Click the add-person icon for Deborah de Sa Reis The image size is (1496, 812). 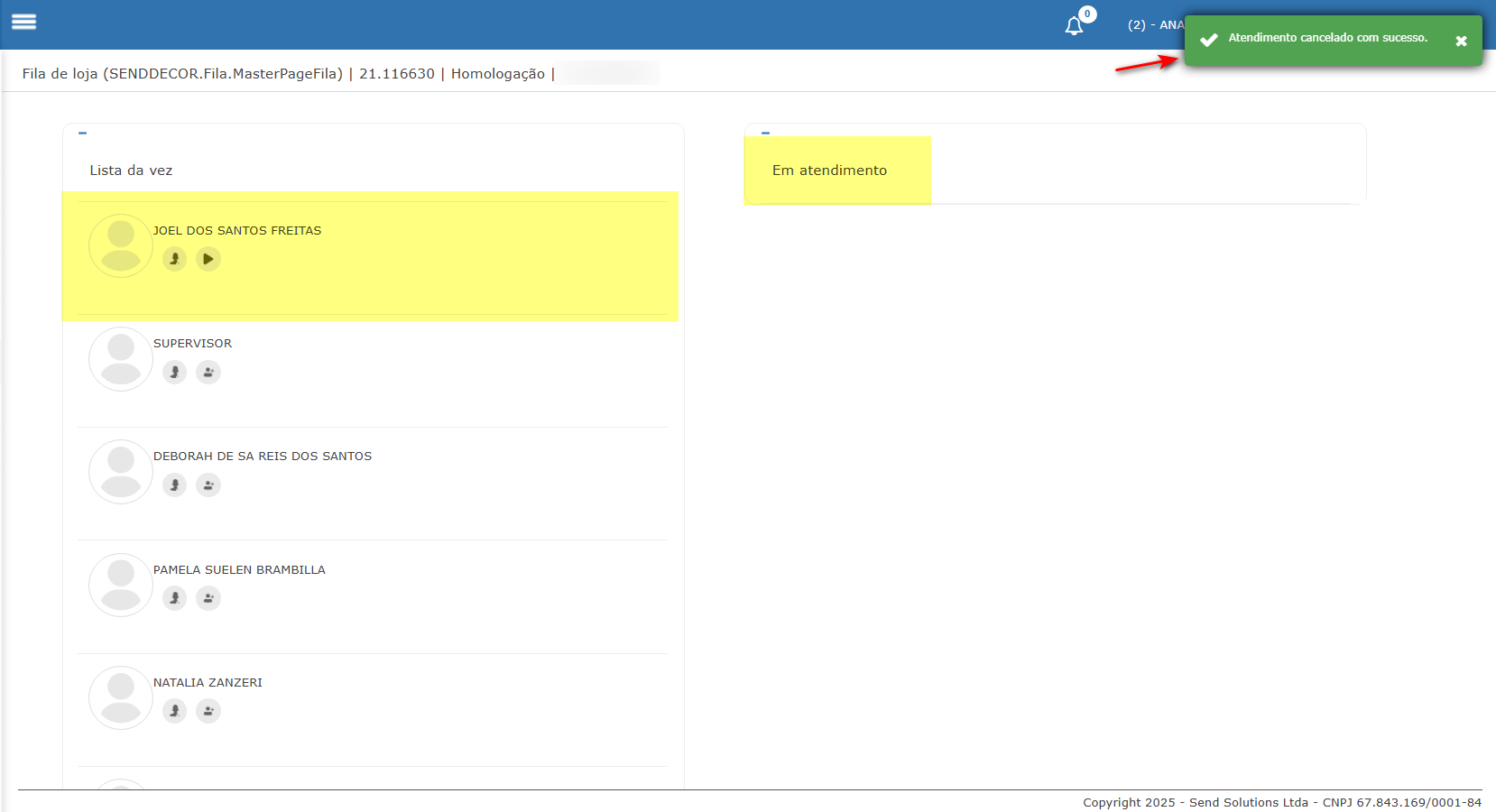tap(208, 484)
